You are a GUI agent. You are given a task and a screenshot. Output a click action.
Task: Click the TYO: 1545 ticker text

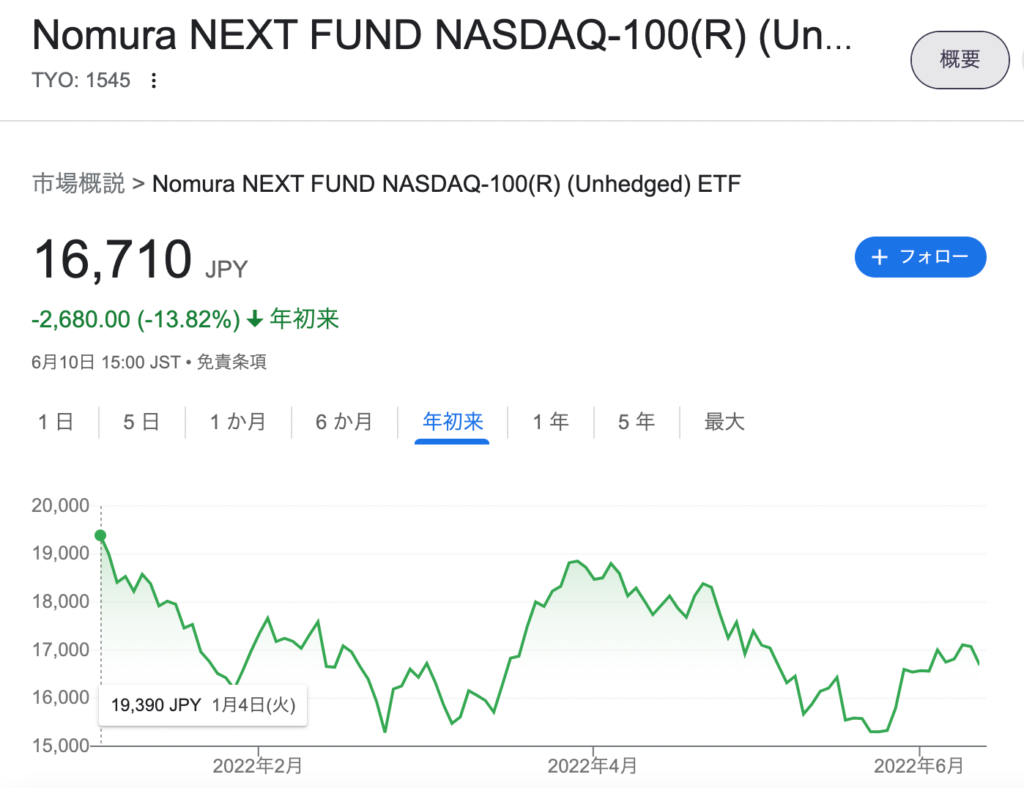coord(81,80)
